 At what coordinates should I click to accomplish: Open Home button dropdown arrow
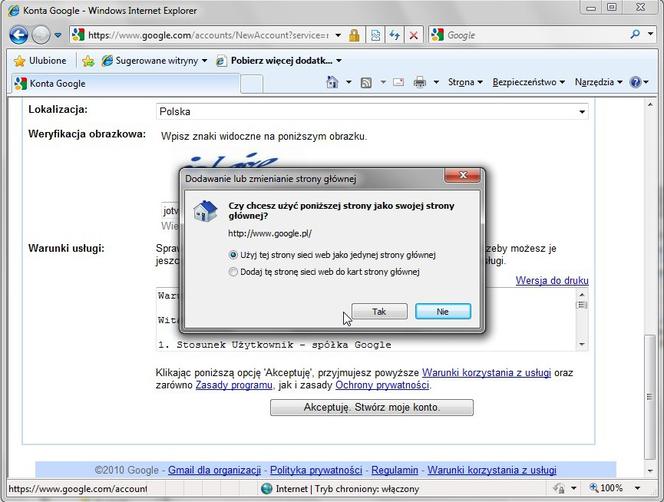click(x=349, y=82)
